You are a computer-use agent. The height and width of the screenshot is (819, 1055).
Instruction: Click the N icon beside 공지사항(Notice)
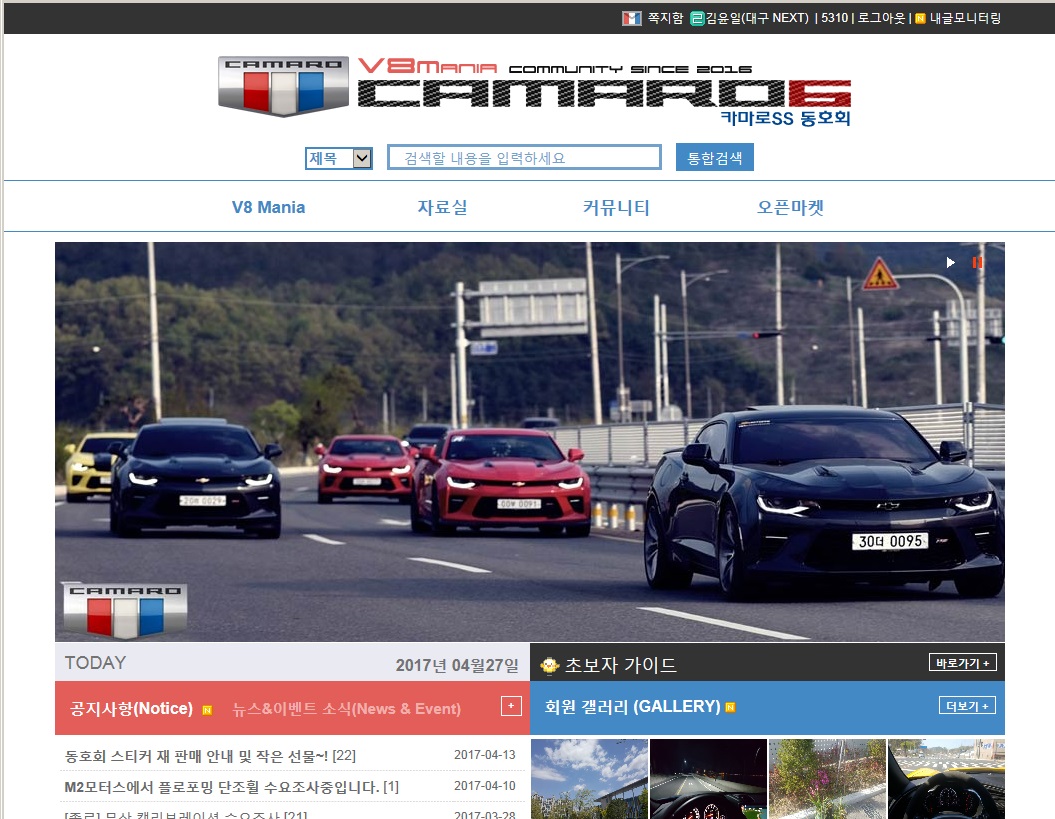coord(207,710)
